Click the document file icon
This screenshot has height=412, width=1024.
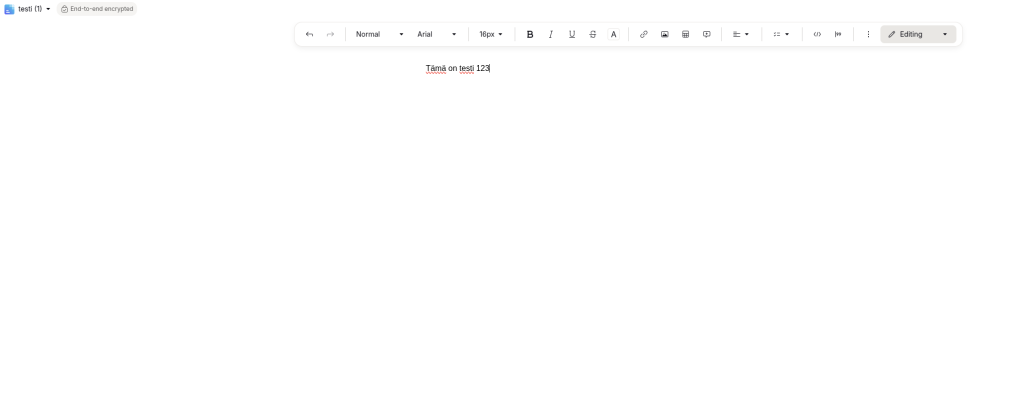9,9
